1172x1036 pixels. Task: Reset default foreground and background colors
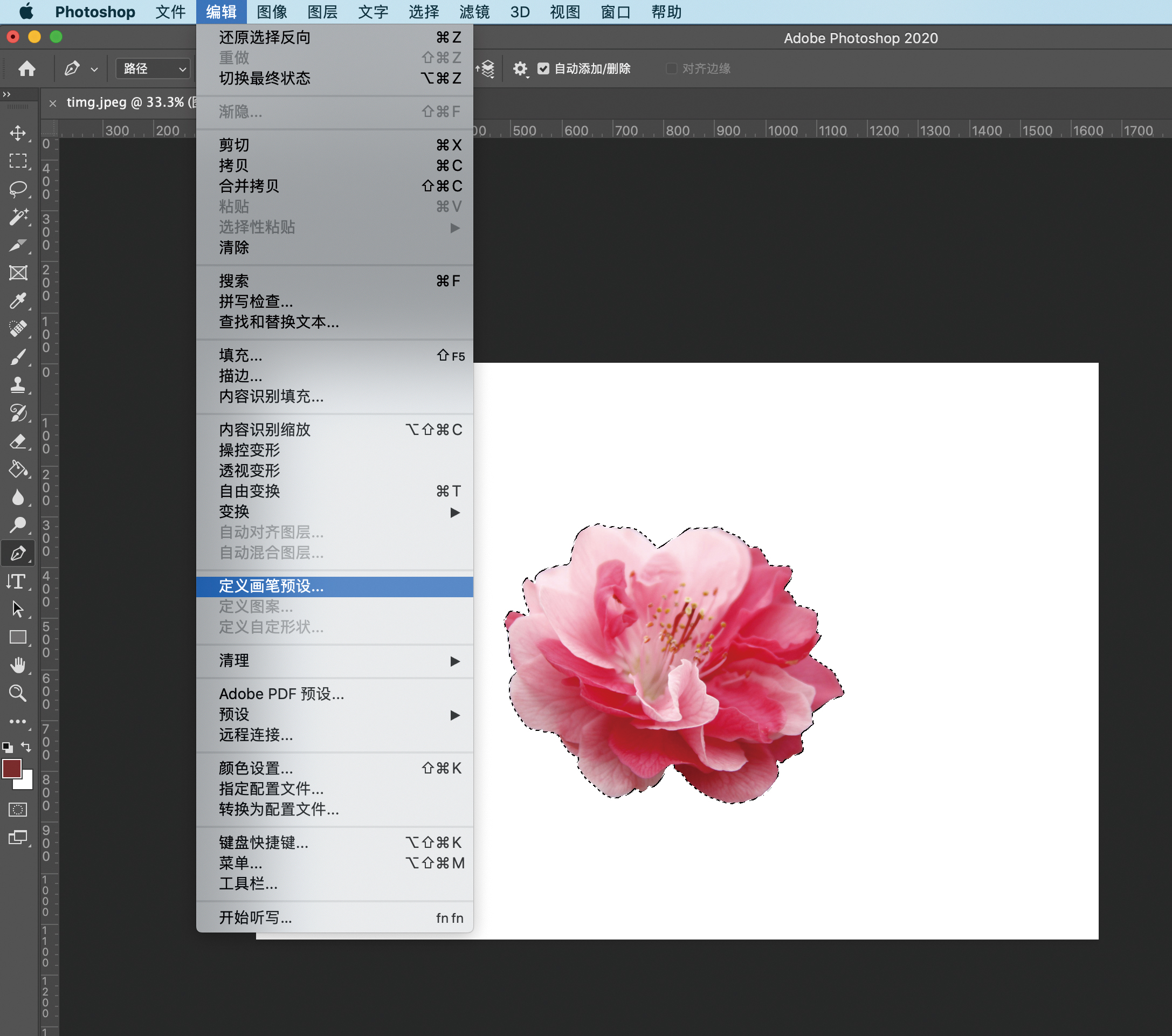pos(8,747)
